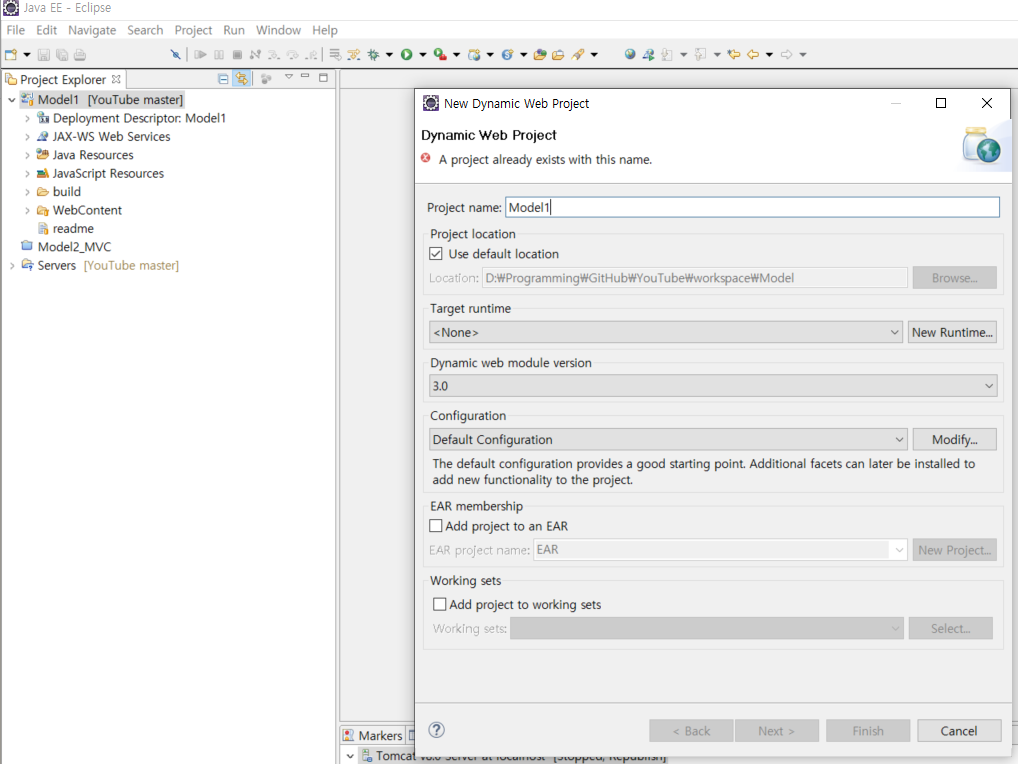Open the Project Explorer View Menu triangle
Image resolution: width=1018 pixels, height=764 pixels.
click(289, 77)
